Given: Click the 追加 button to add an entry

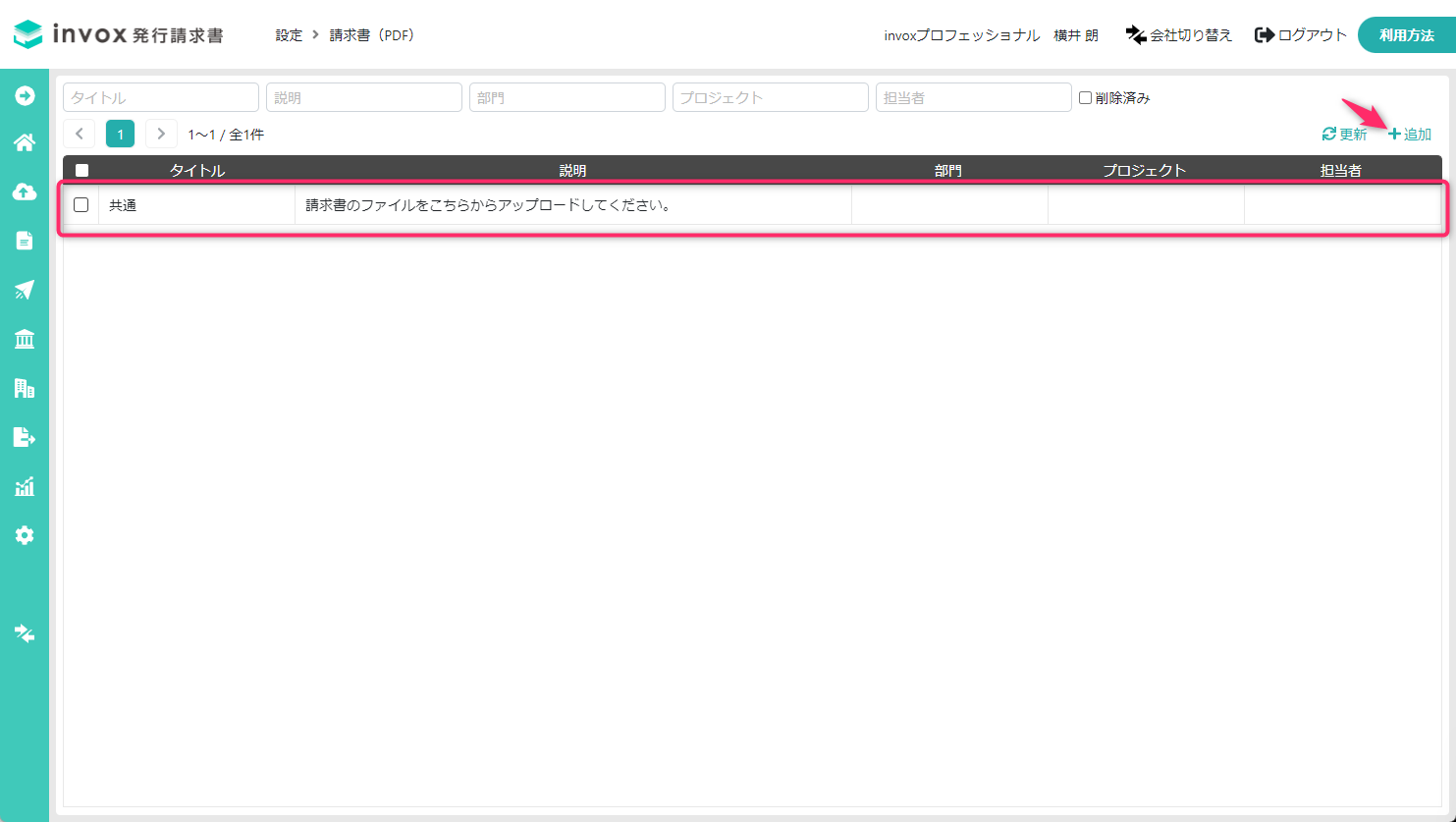Looking at the screenshot, I should [x=1409, y=134].
